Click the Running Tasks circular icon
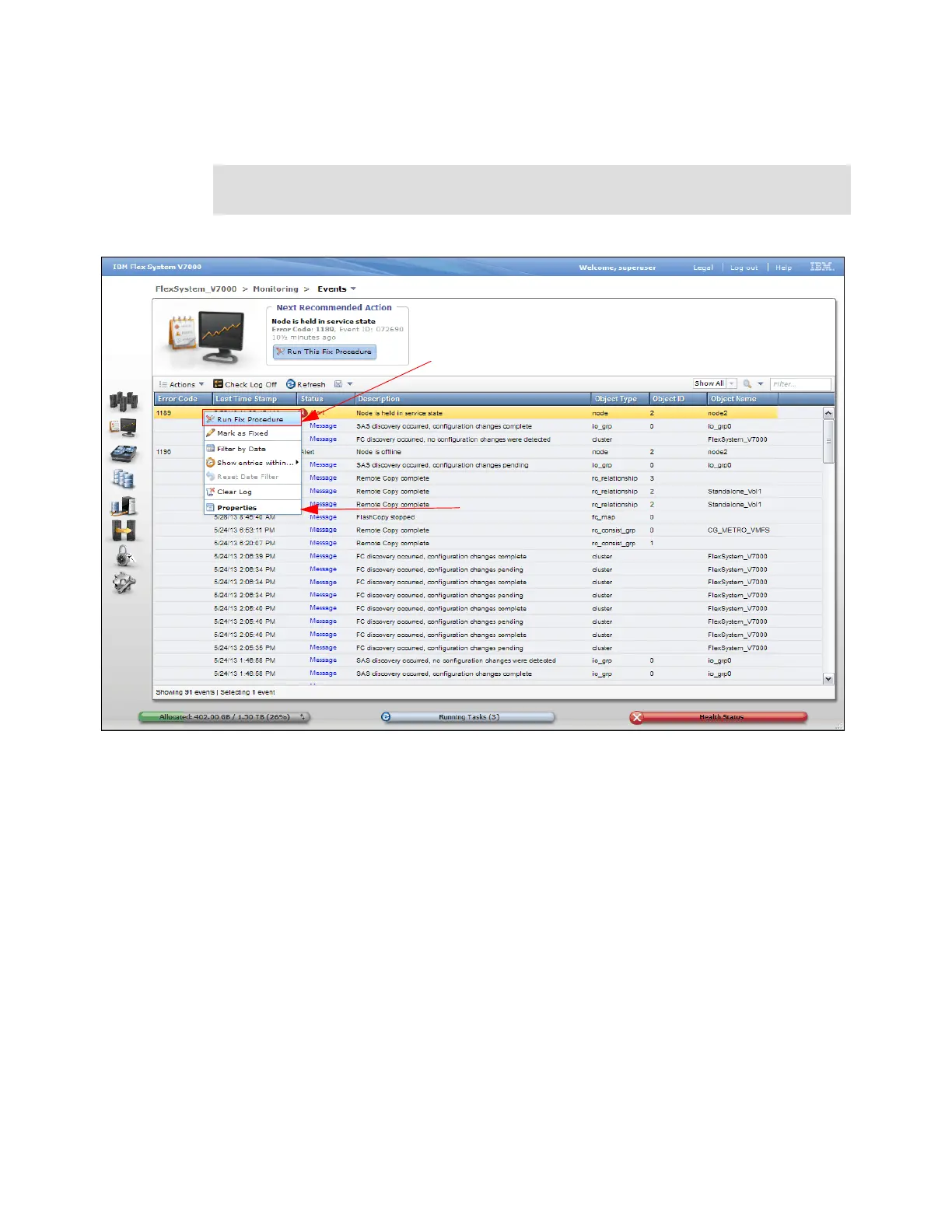 click(386, 717)
